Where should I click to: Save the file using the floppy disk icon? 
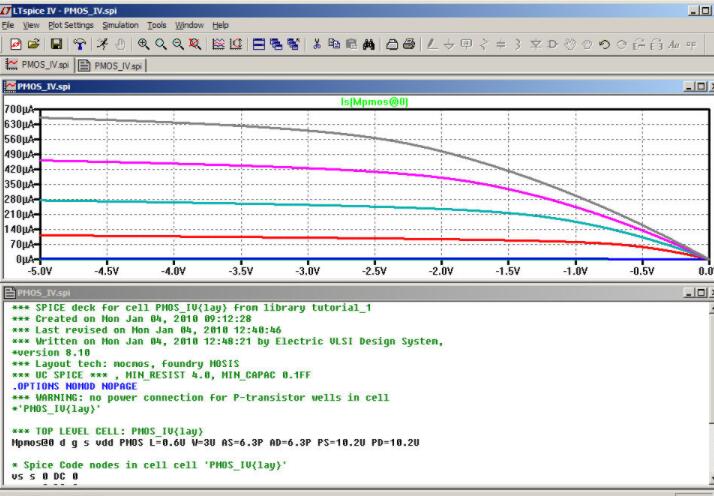coord(56,45)
